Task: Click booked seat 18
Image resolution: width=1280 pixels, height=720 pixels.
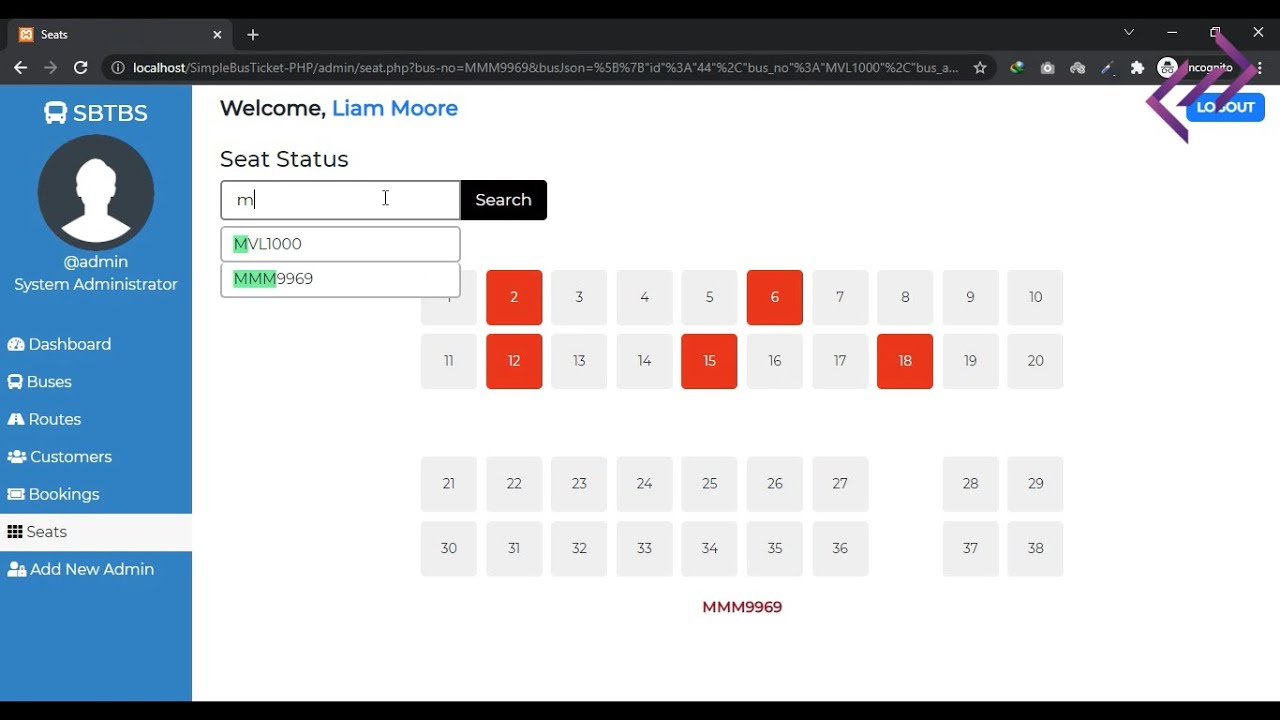Action: (905, 361)
